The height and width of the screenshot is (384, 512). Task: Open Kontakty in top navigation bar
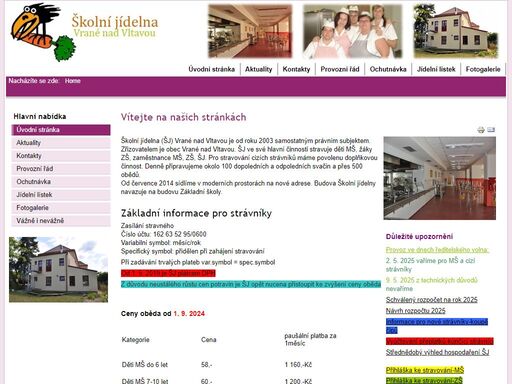point(296,69)
